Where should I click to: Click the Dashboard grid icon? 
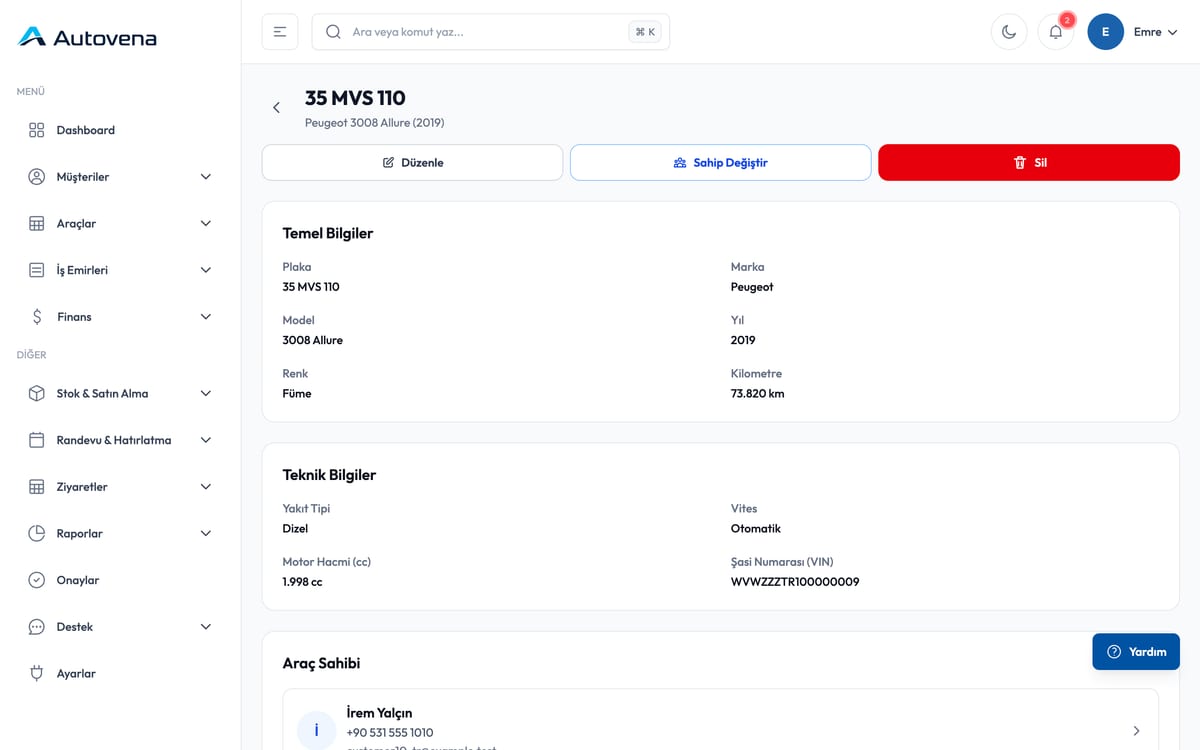pos(37,130)
